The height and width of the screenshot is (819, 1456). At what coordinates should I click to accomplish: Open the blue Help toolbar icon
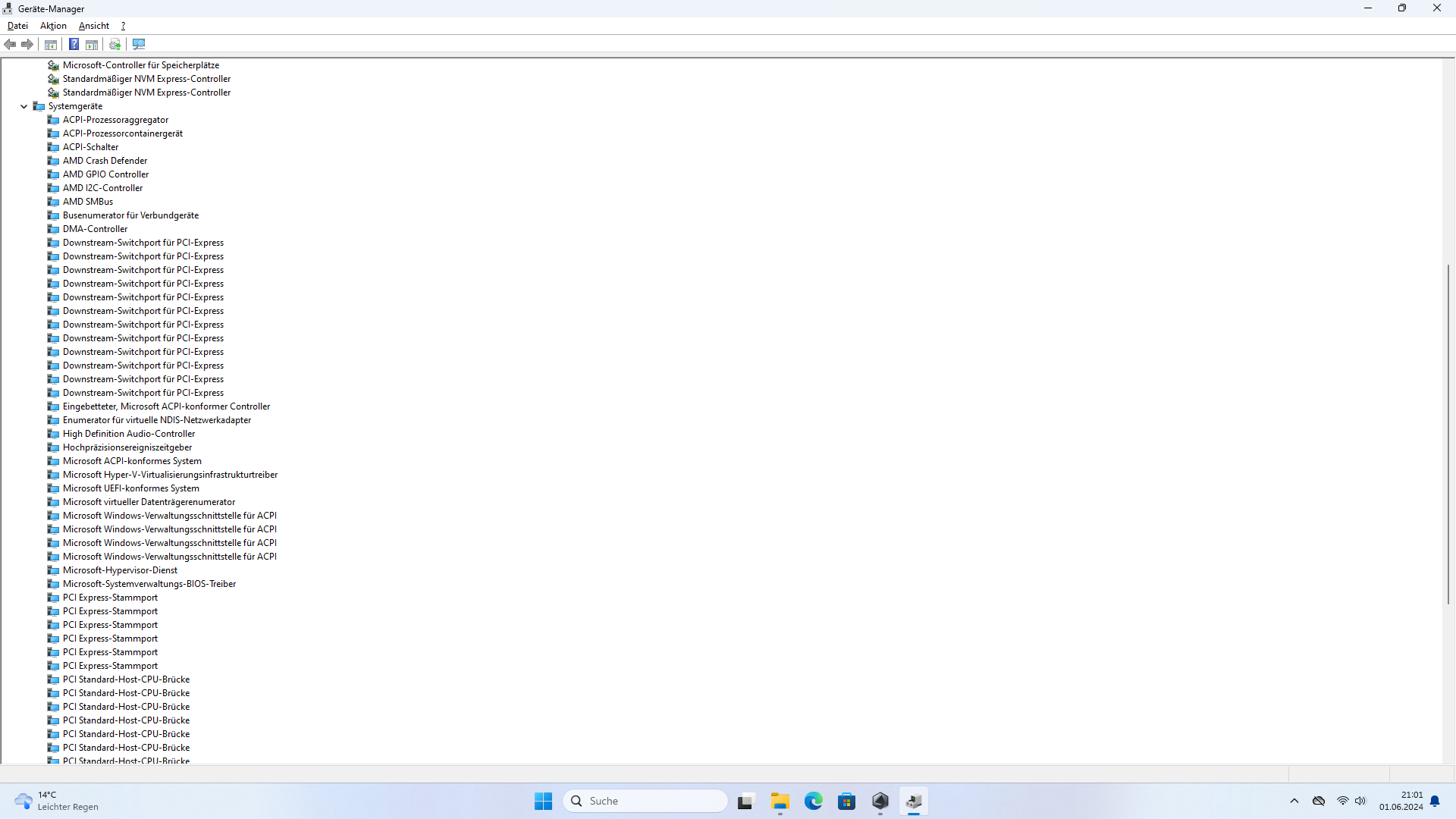coord(74,45)
